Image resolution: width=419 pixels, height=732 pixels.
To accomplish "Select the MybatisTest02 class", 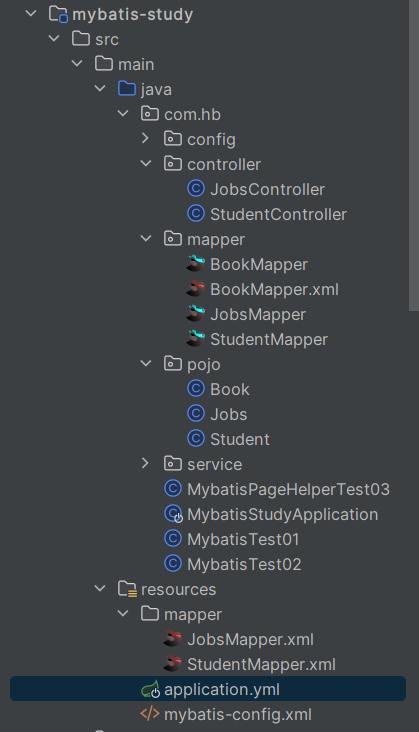I will (x=244, y=564).
